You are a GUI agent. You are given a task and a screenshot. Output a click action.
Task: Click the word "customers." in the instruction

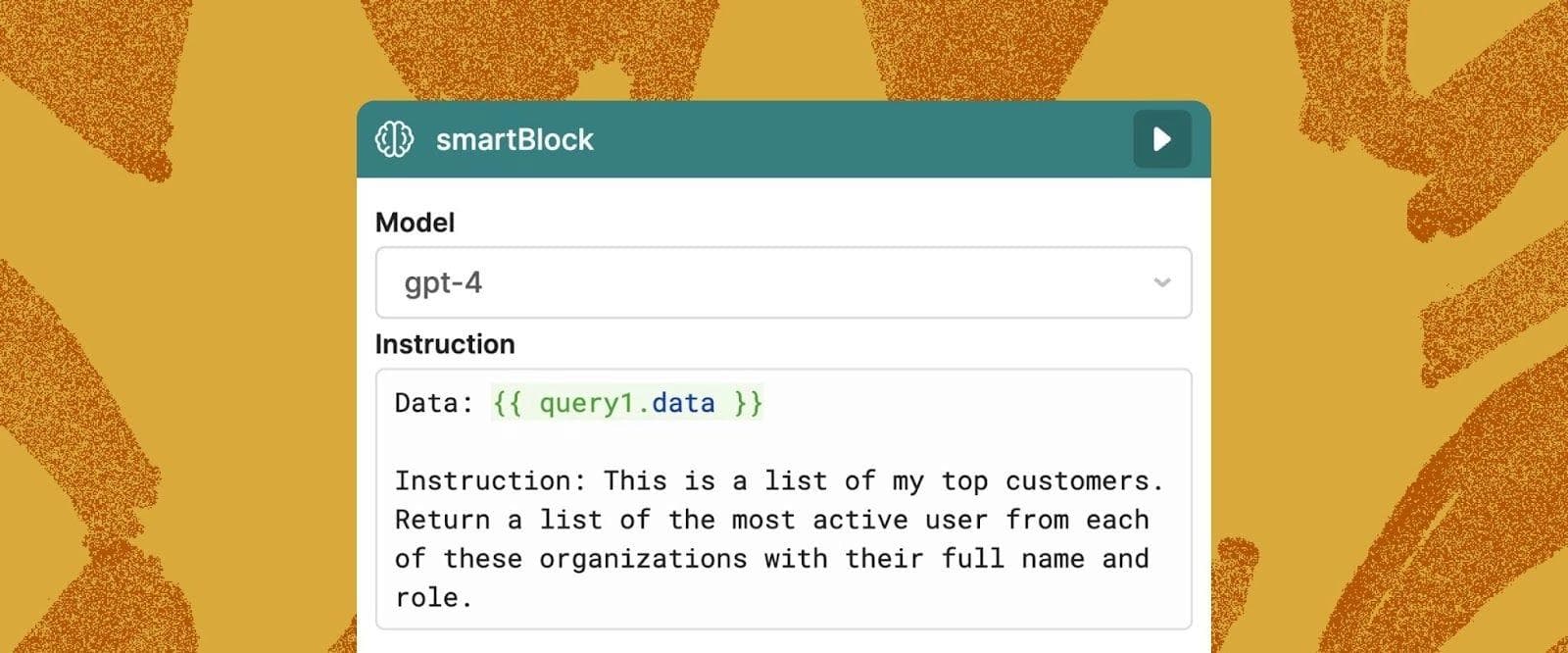tap(1084, 480)
